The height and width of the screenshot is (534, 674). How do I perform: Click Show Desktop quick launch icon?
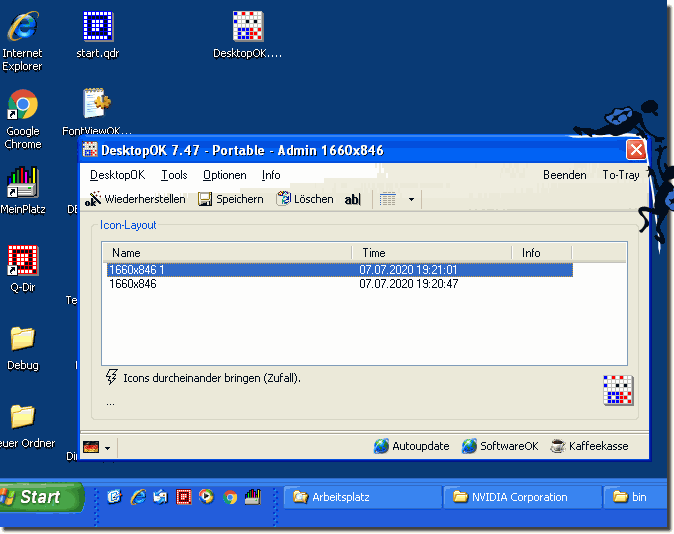[114, 497]
